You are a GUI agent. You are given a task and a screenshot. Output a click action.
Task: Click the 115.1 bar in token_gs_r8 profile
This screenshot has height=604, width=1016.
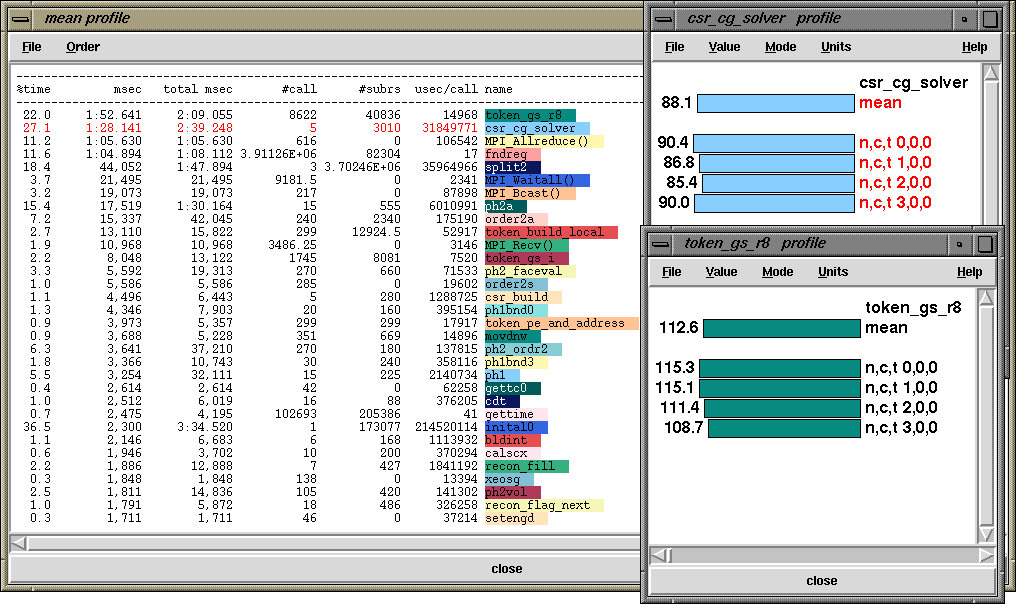coord(780,388)
